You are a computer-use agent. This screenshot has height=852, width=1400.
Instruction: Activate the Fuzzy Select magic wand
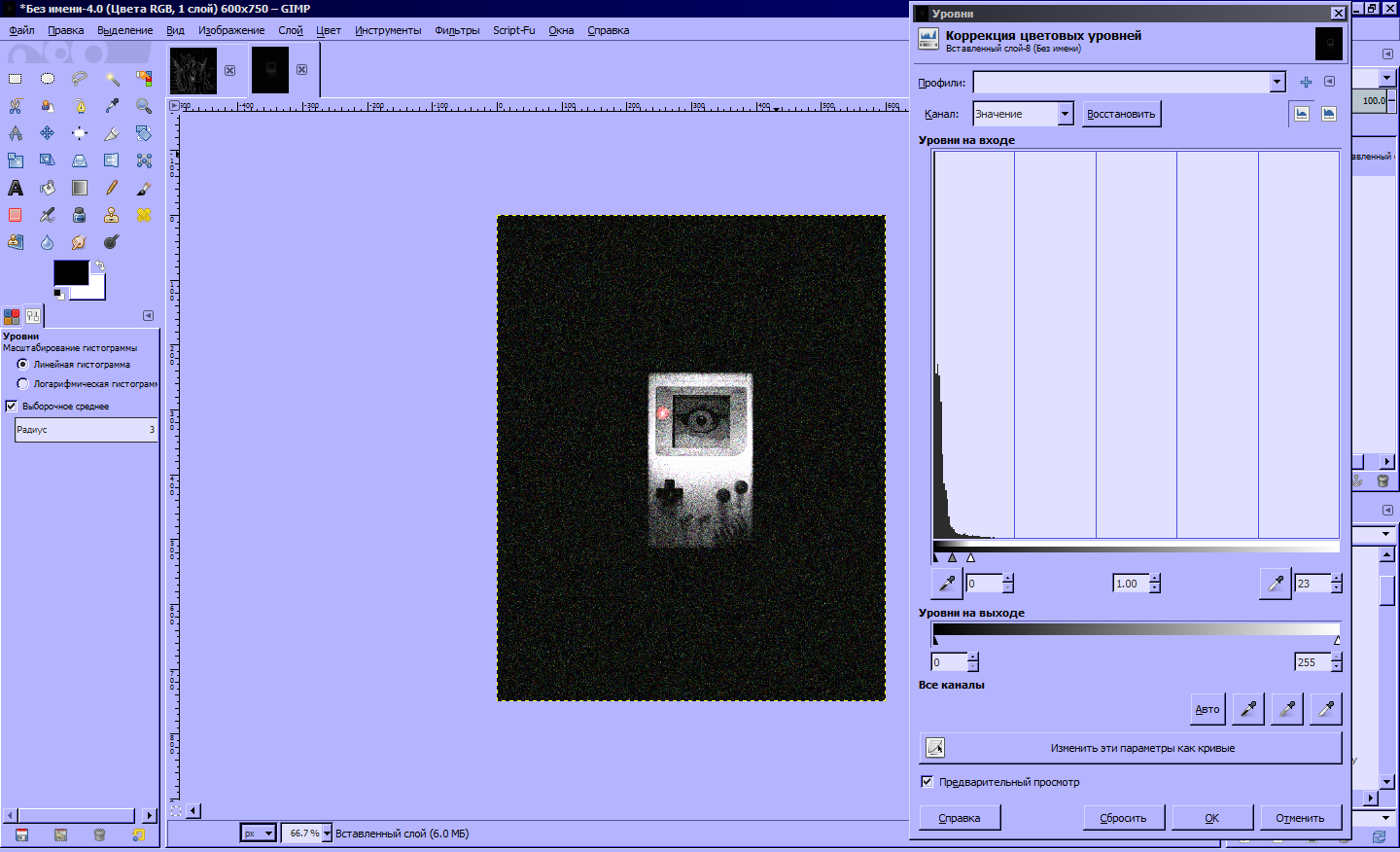(112, 79)
